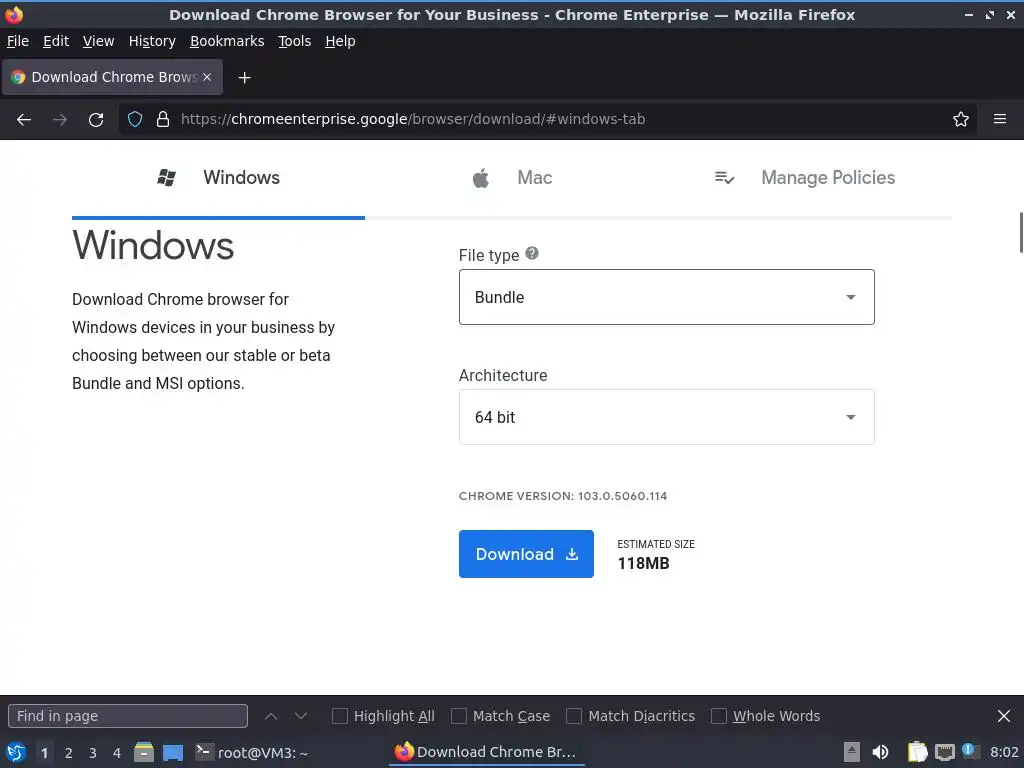Open the tracking protection shield icon
This screenshot has width=1024, height=768.
pos(135,120)
